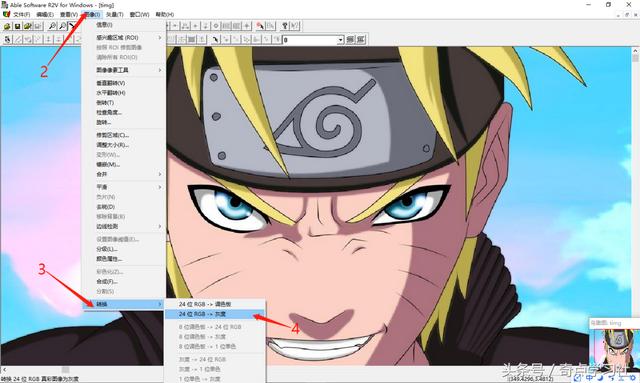Click the horizontal scrollbar left arrow
The width and height of the screenshot is (640, 383).
4,370
